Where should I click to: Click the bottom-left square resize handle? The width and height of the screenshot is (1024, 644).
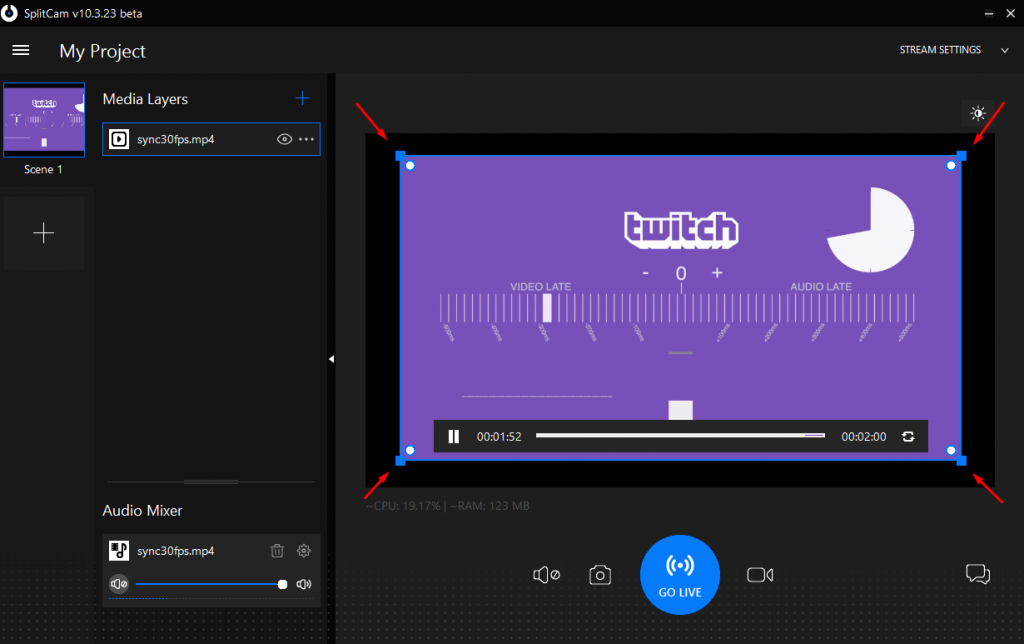pyautogui.click(x=400, y=461)
